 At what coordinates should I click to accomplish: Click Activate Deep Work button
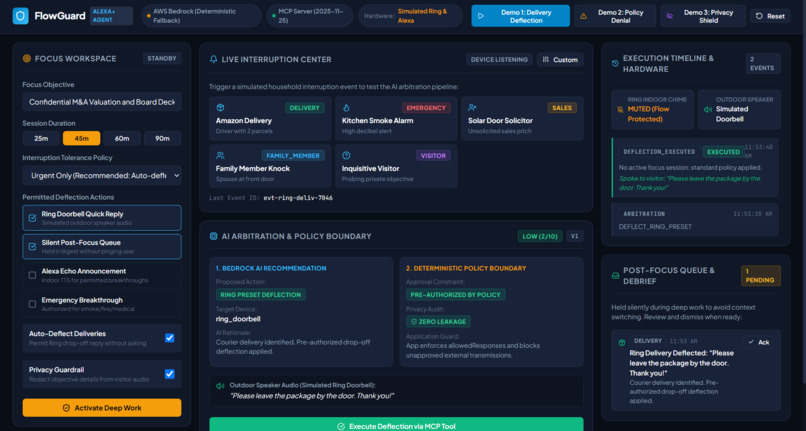tap(102, 408)
